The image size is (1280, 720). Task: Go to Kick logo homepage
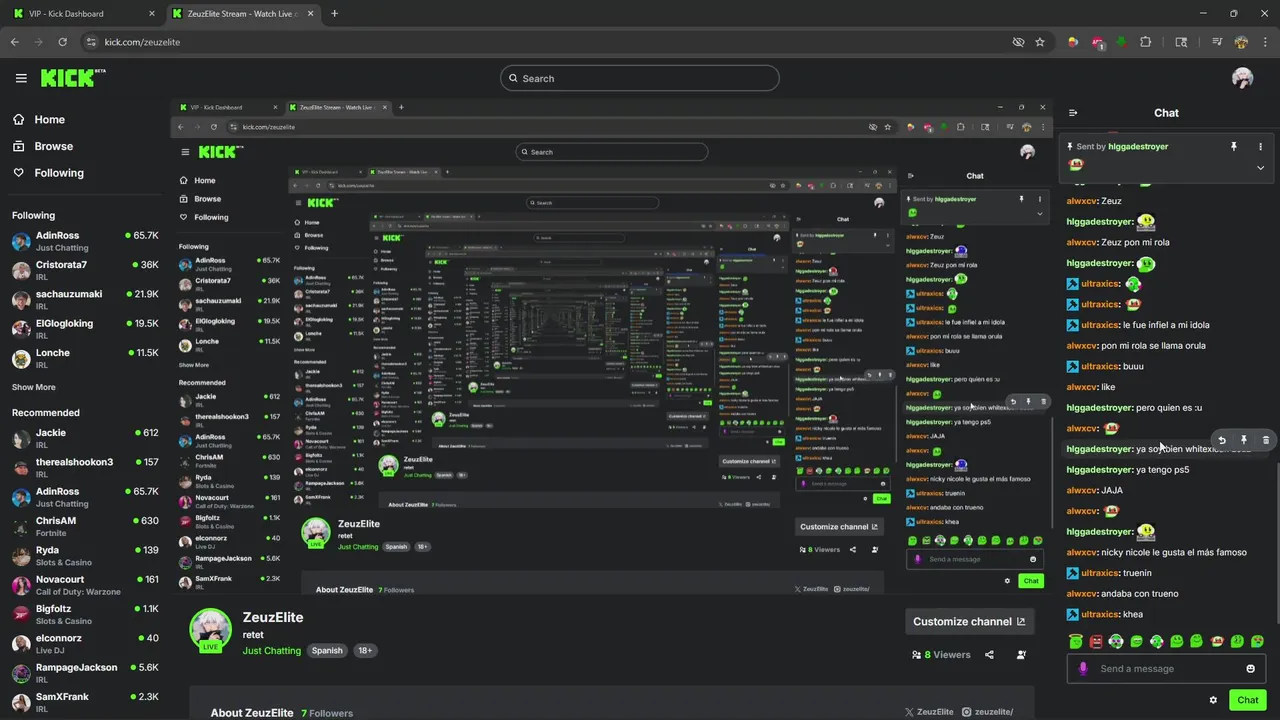[x=72, y=78]
